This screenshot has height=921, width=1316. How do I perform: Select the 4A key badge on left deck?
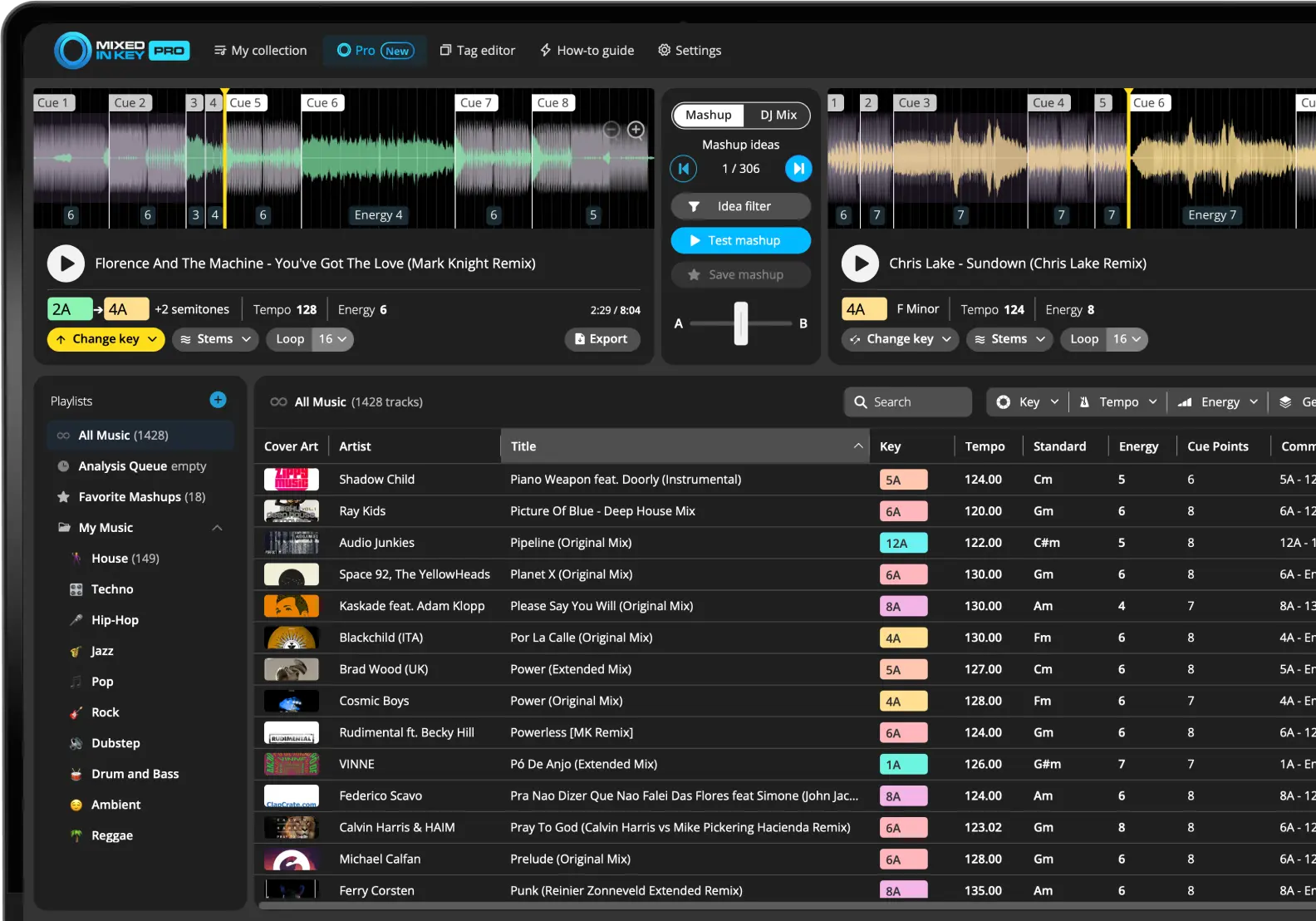coord(125,309)
